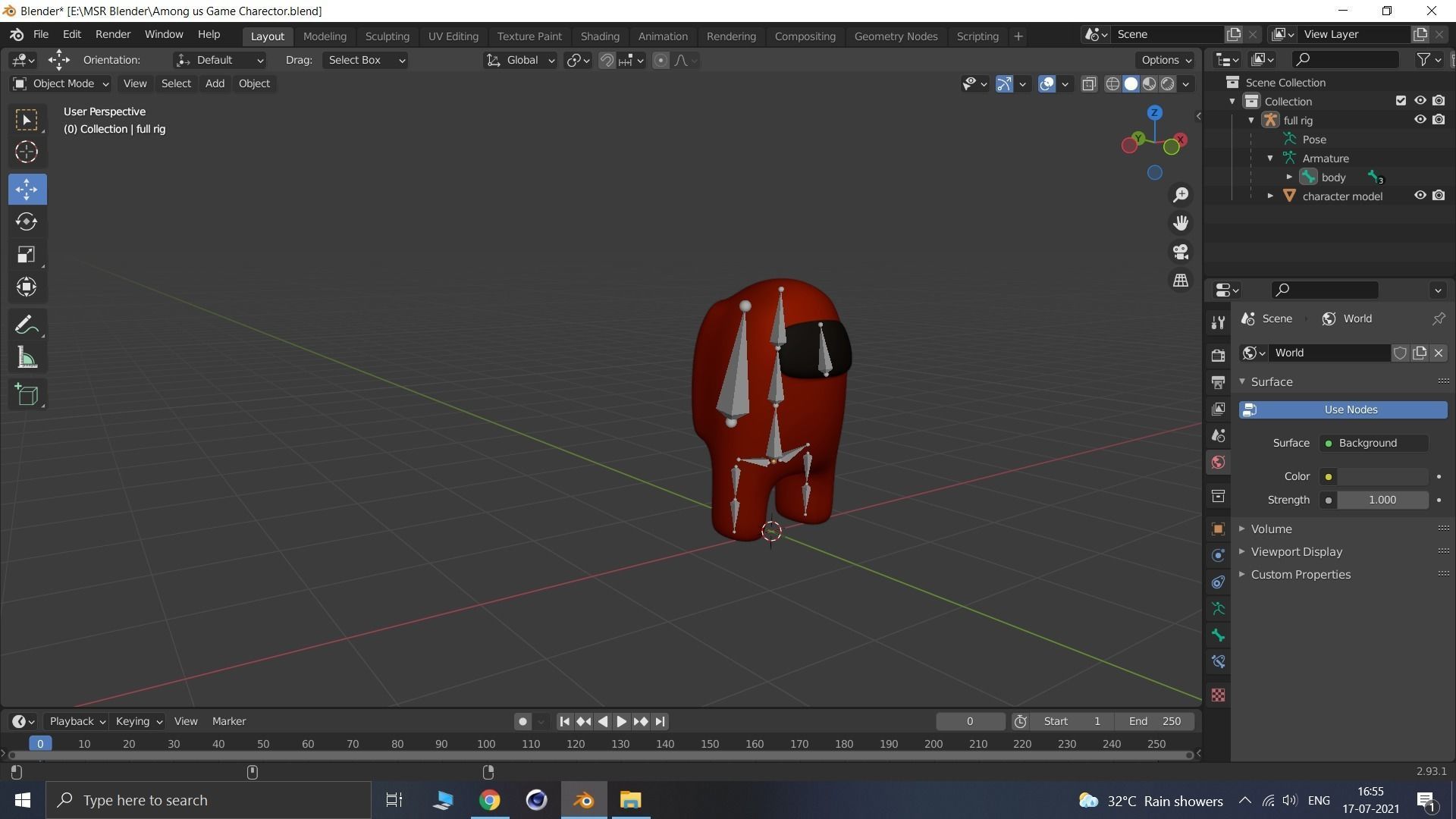Switch to the Sculpting workspace tab
The height and width of the screenshot is (819, 1456).
tap(387, 36)
